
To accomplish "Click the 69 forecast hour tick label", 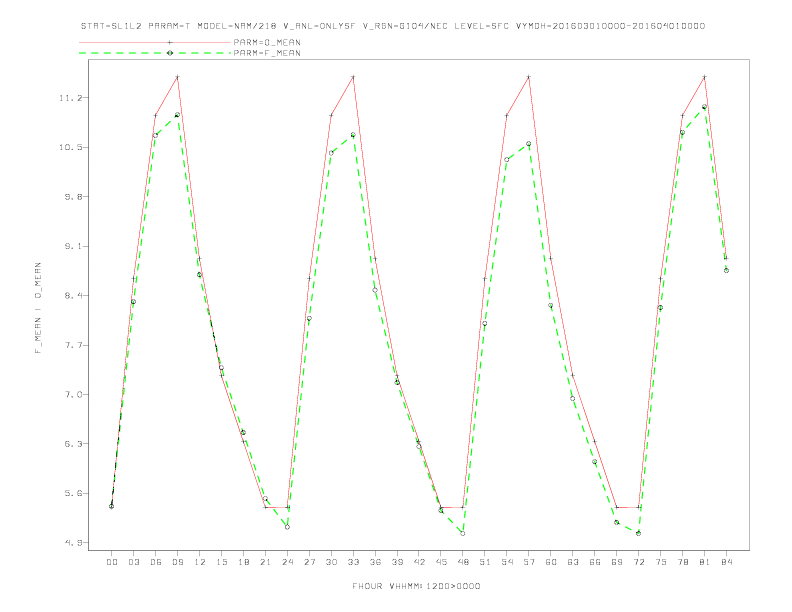I will 617,562.
